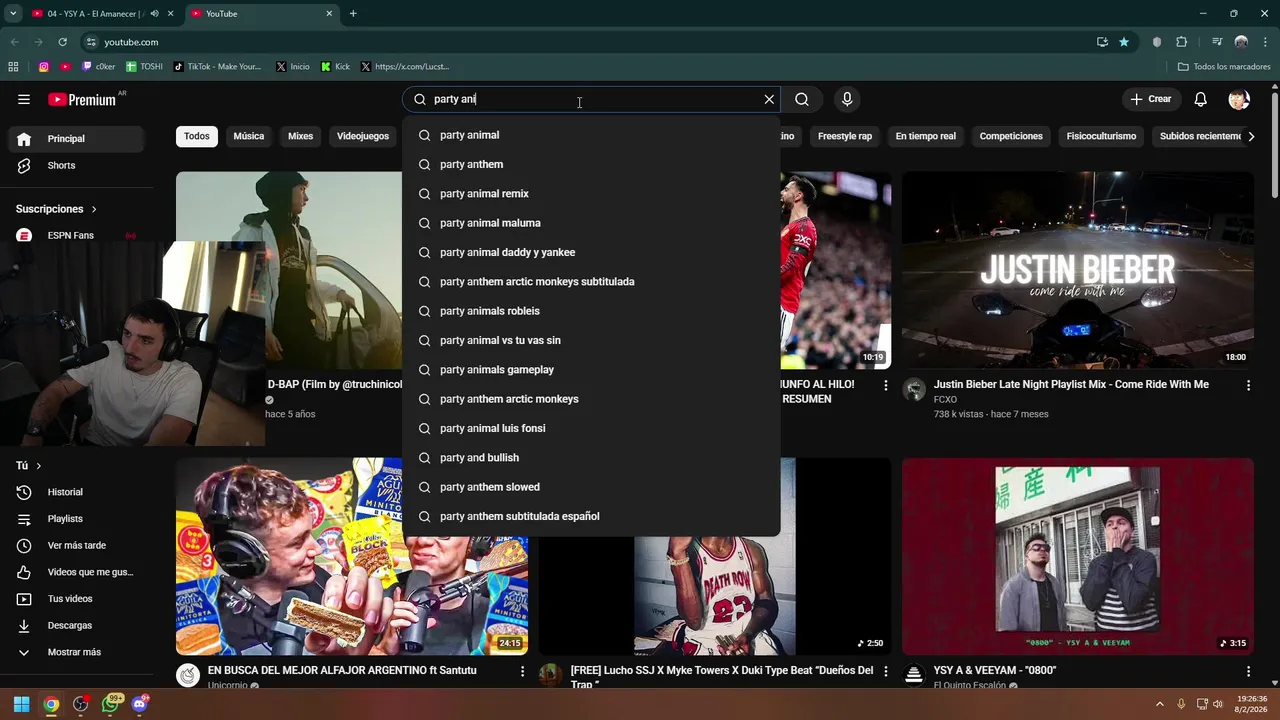This screenshot has width=1280, height=720.
Task: Go to Principal in the sidebar
Action: pos(75,139)
